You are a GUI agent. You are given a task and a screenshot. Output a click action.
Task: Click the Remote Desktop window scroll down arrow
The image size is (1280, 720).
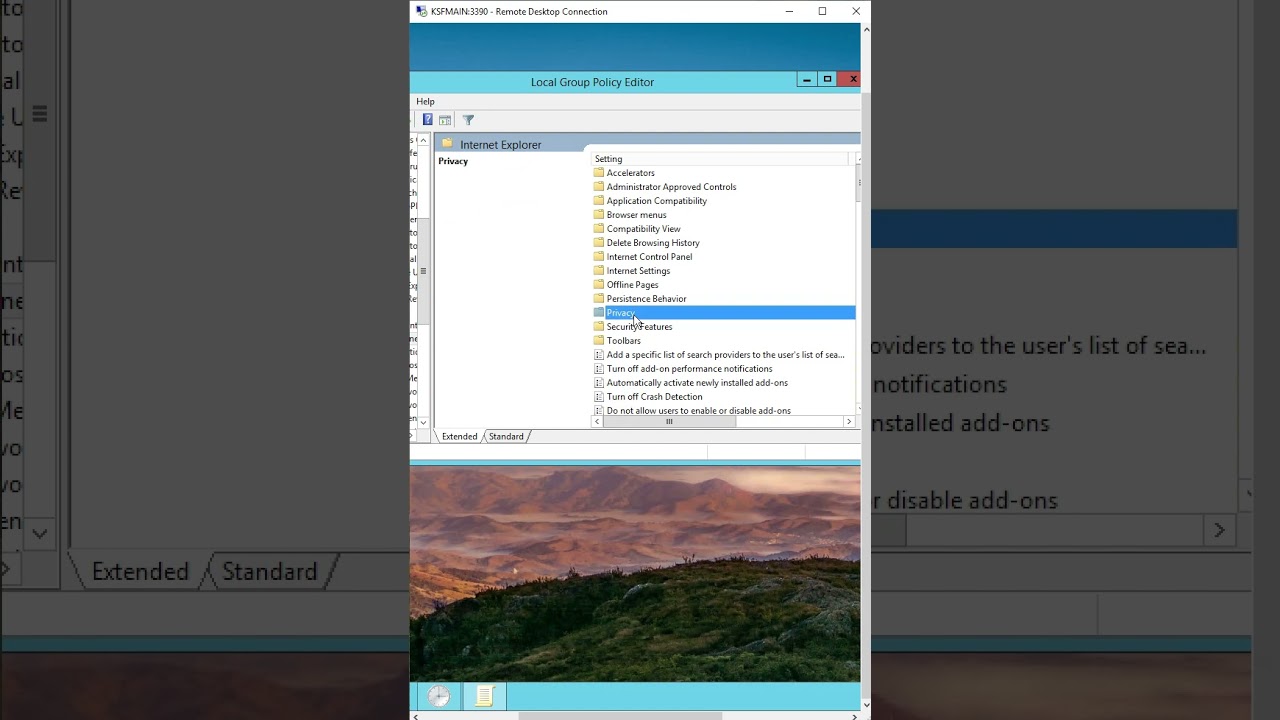point(866,705)
